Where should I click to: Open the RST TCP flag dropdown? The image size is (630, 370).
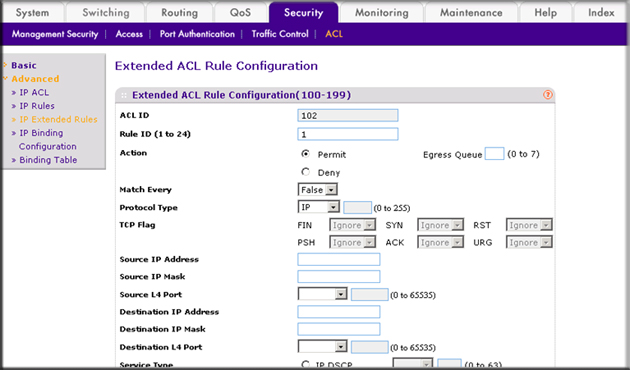point(529,225)
